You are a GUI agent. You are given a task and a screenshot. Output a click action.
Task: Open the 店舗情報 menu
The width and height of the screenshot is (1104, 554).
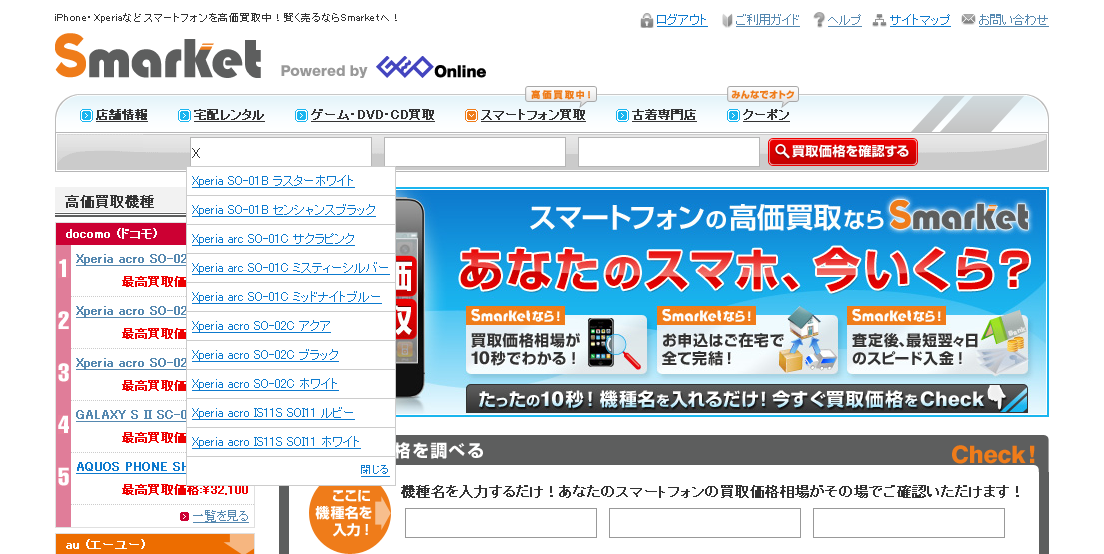[122, 115]
